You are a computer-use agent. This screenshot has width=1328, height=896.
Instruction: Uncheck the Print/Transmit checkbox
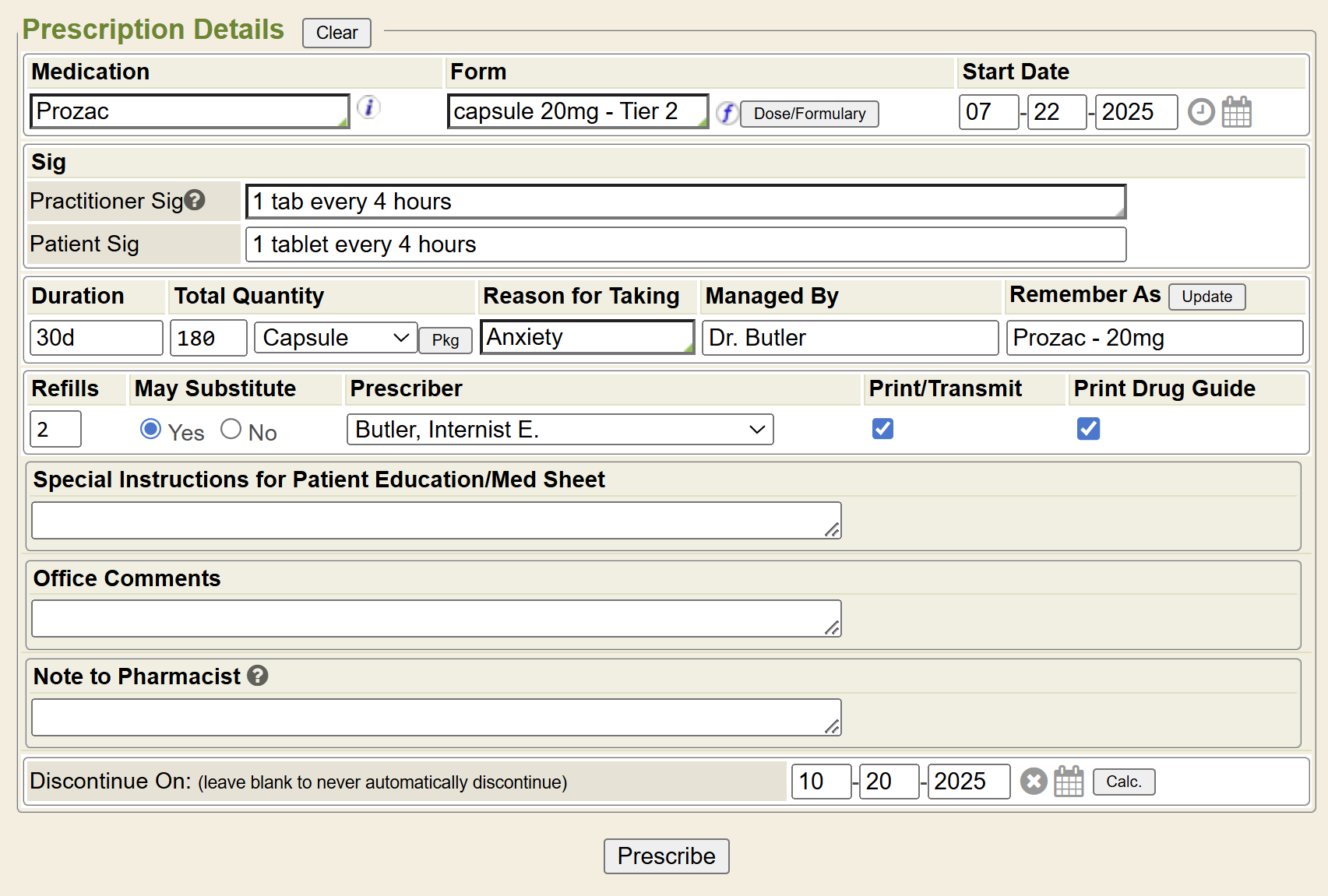(x=882, y=429)
